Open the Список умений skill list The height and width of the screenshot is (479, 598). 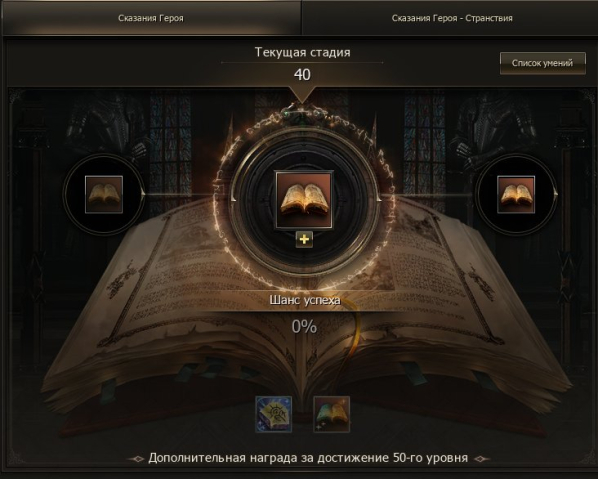point(542,63)
